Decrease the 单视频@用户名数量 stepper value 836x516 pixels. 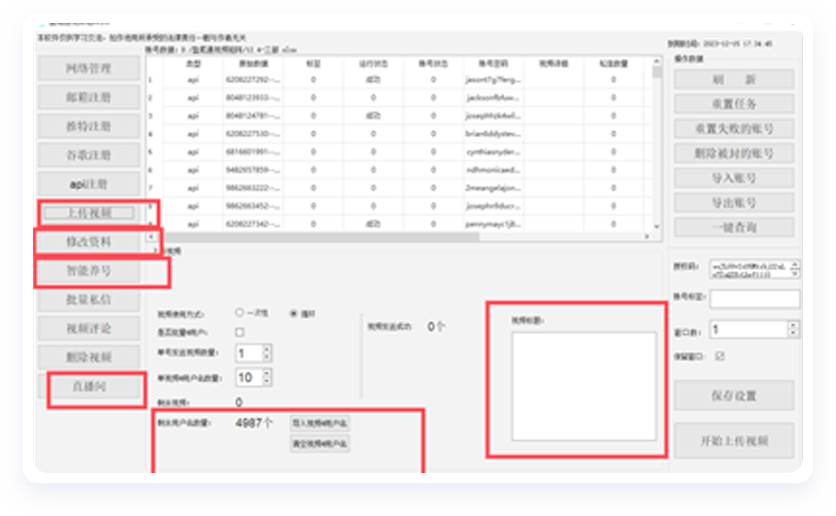pyautogui.click(x=266, y=382)
